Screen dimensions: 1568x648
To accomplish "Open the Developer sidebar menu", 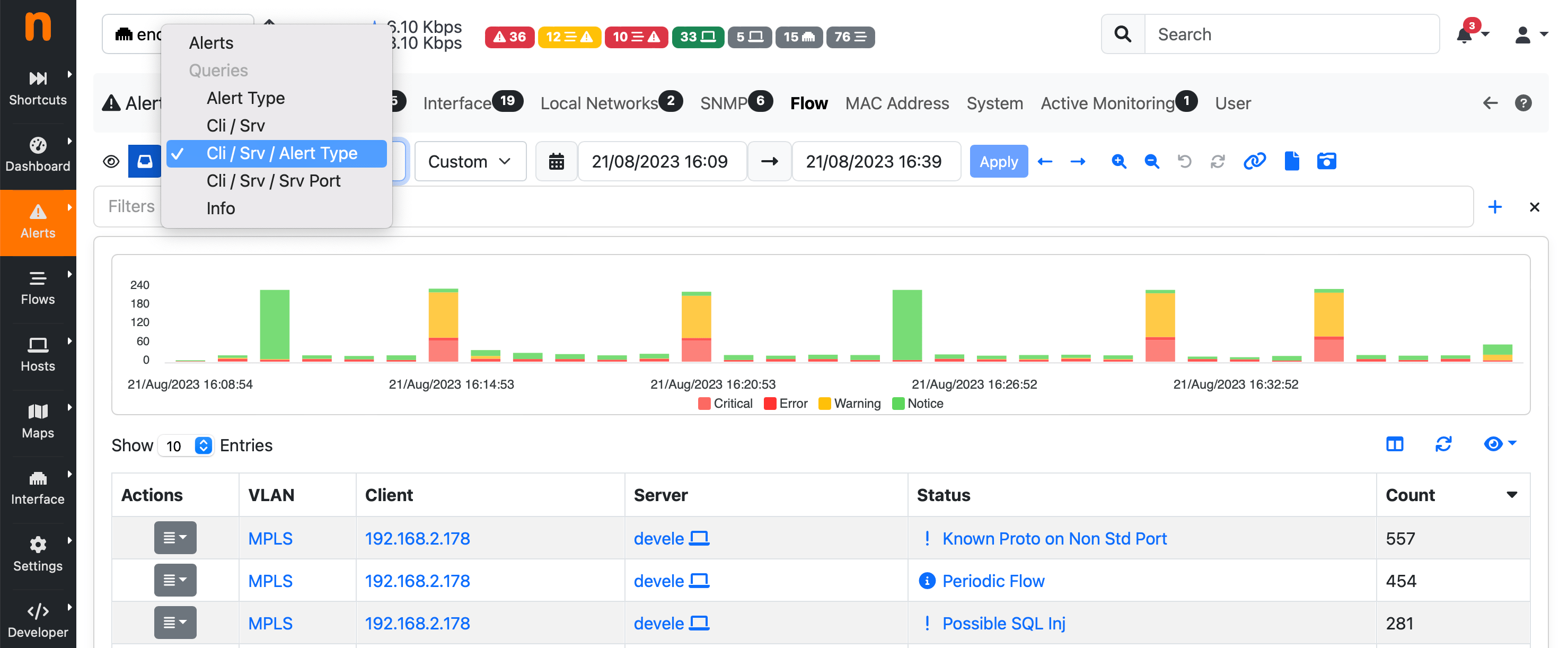I will (x=38, y=621).
